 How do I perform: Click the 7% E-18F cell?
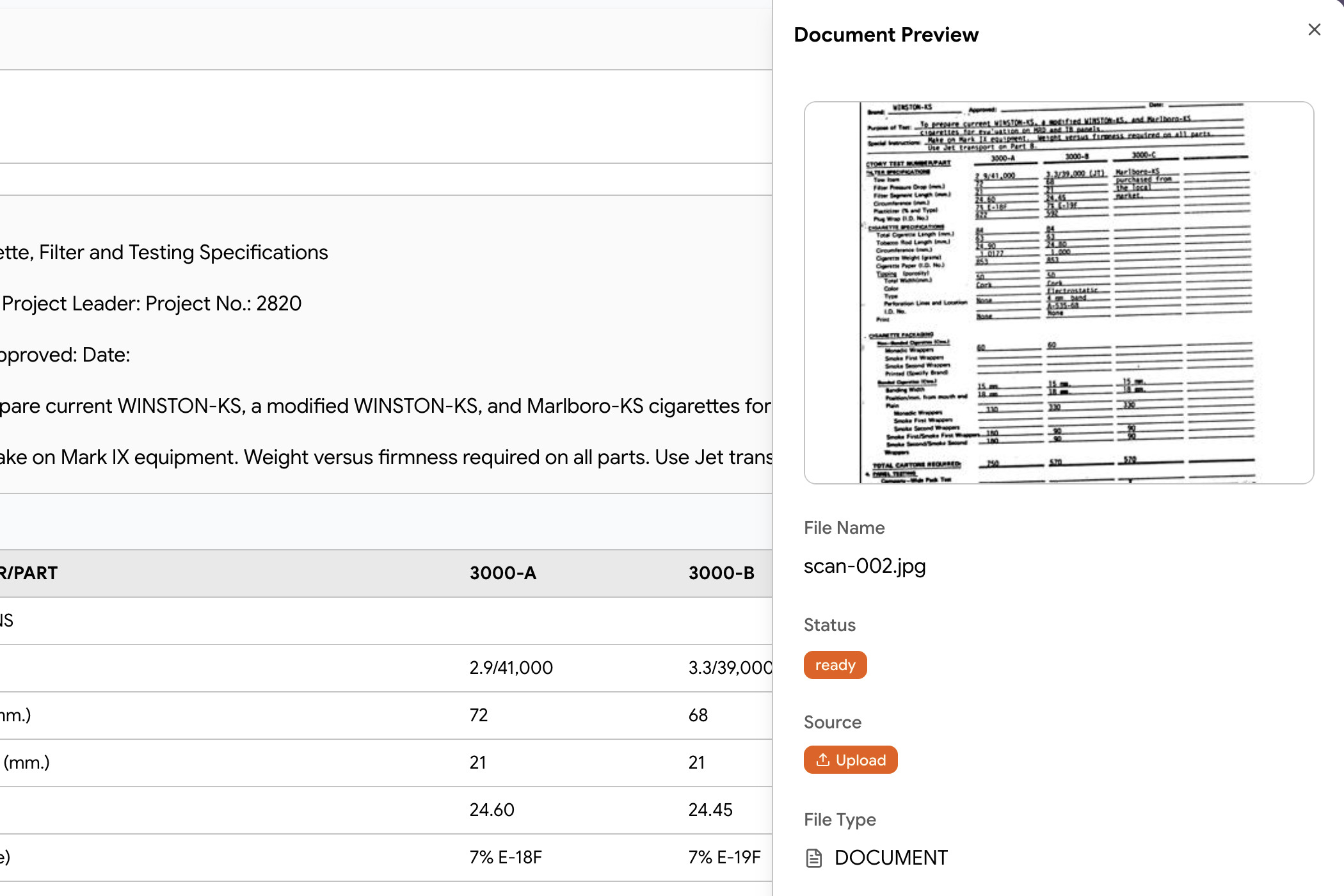(506, 857)
